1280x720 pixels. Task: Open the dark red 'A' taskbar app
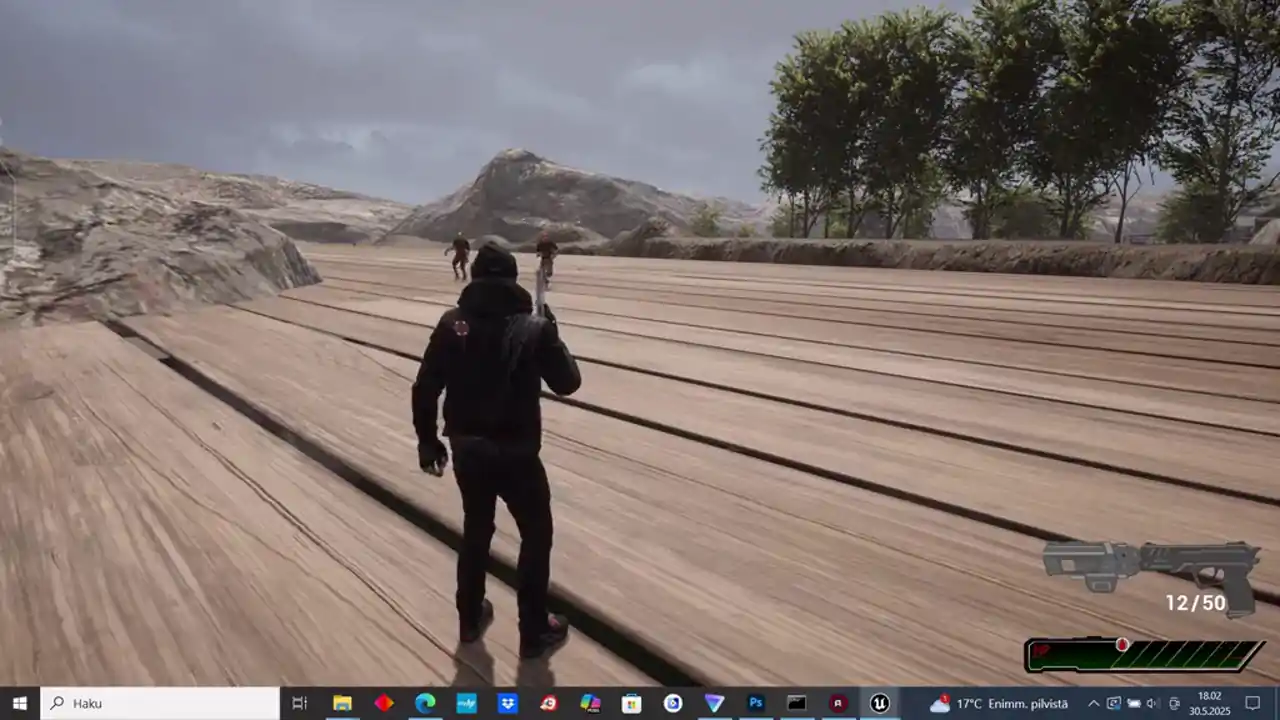(x=838, y=703)
